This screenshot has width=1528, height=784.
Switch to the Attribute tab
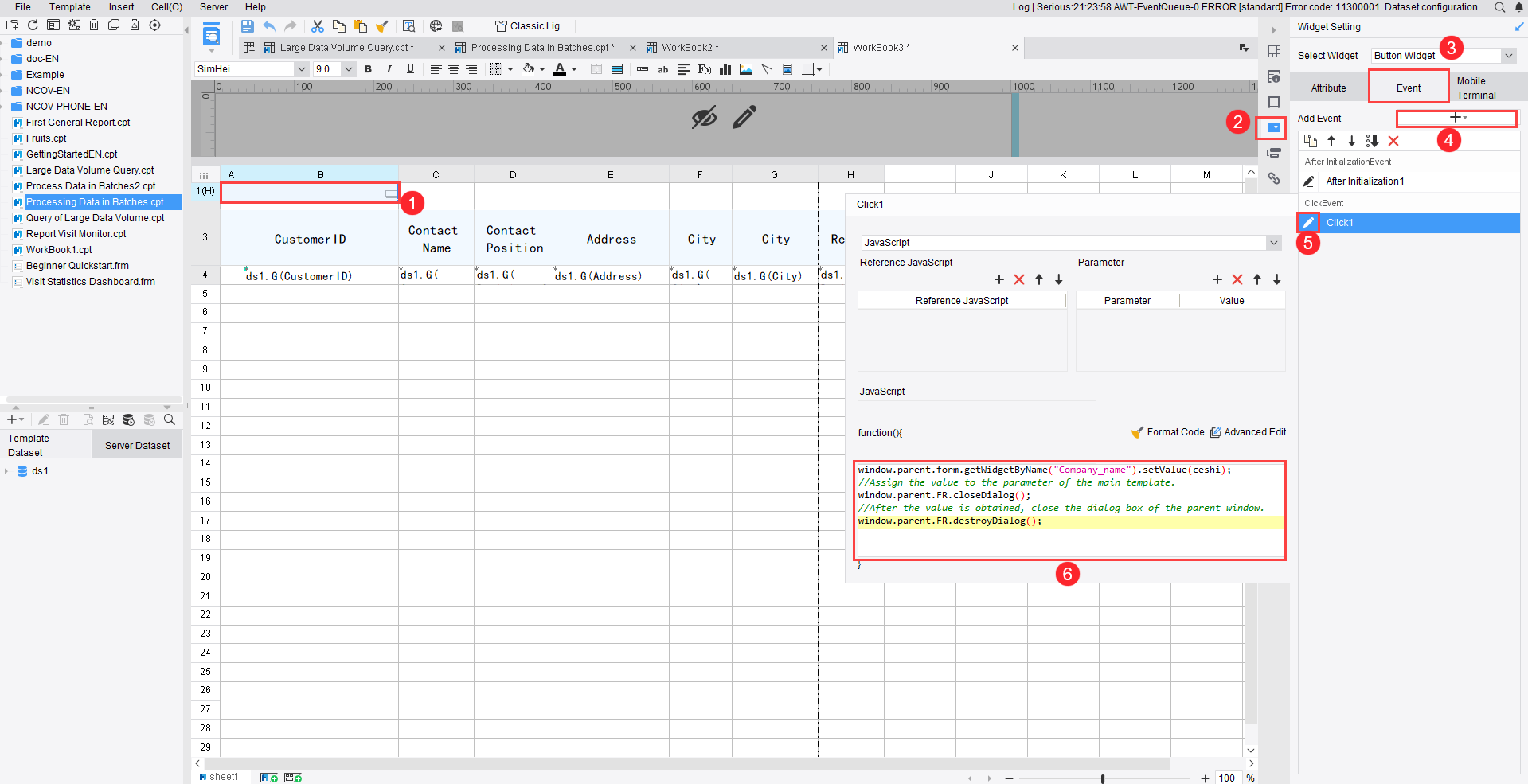point(1329,88)
